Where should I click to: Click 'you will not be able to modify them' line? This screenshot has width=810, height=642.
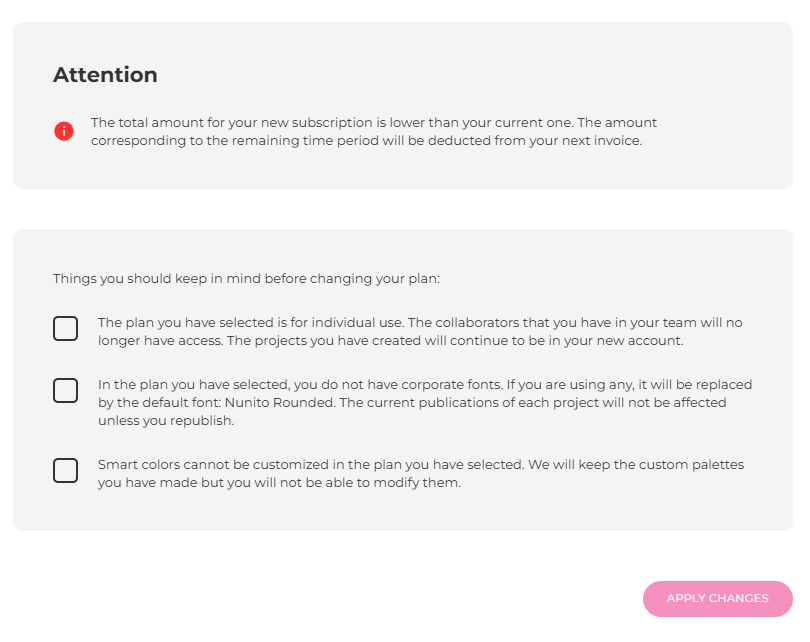tap(279, 483)
